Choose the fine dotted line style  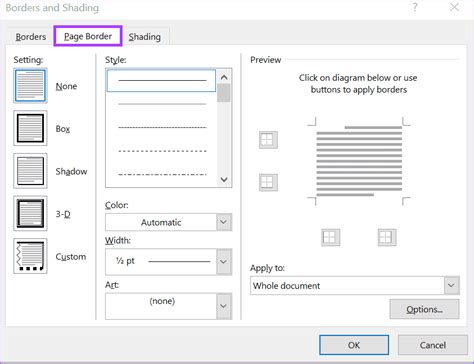(x=162, y=127)
